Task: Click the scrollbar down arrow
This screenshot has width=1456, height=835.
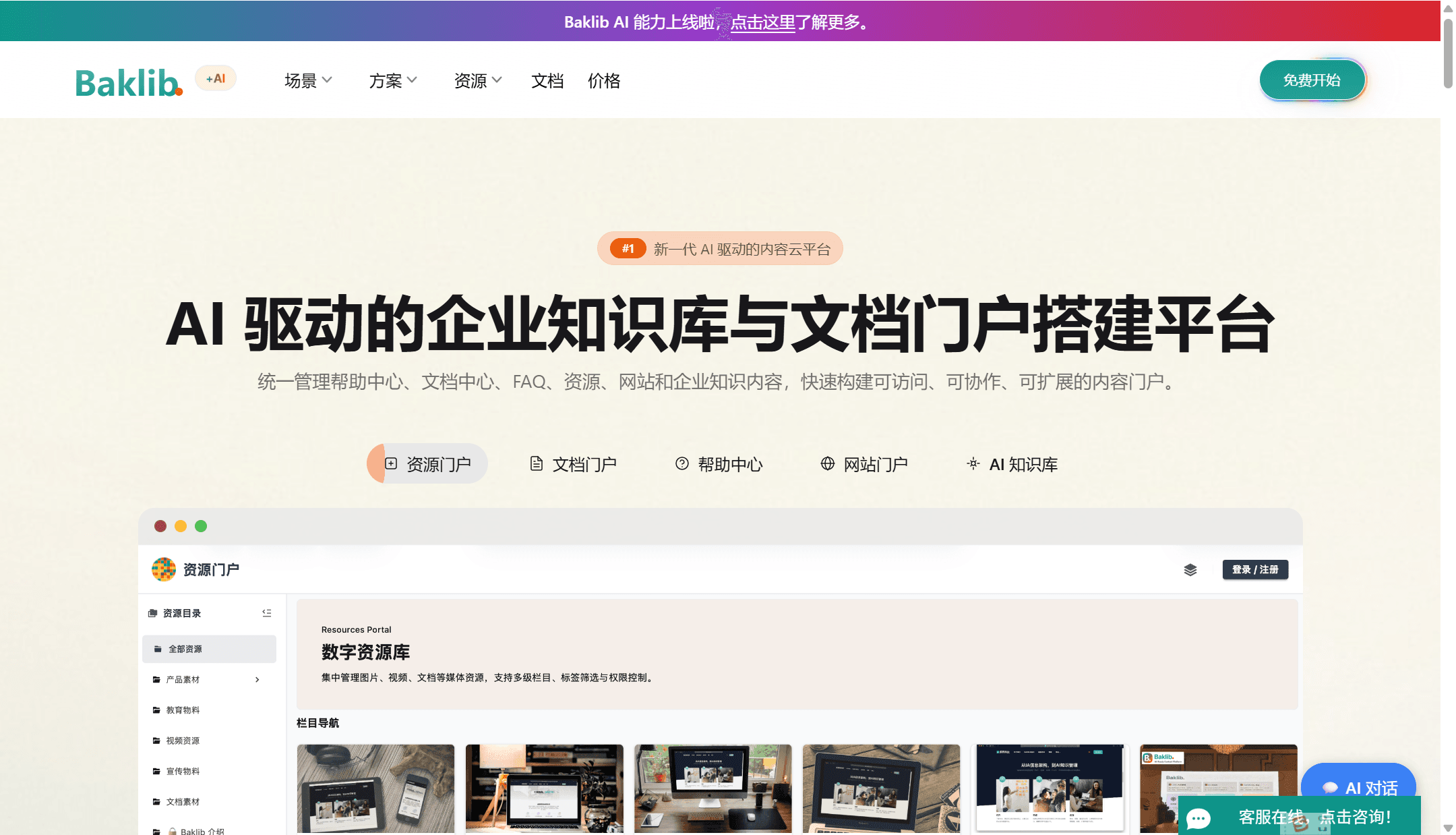Action: click(x=1448, y=828)
